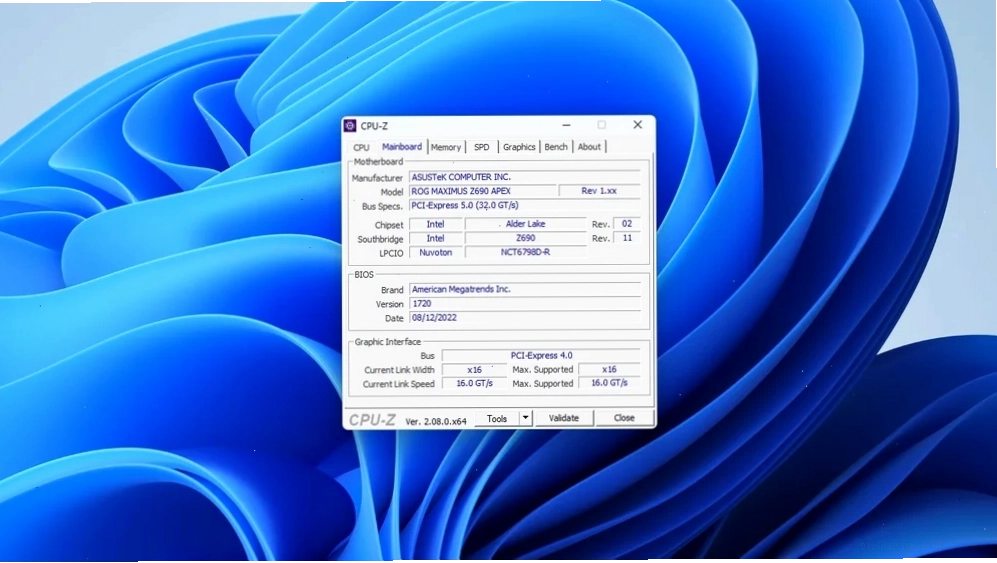
Task: Click the Tools button
Action: pyautogui.click(x=497, y=418)
